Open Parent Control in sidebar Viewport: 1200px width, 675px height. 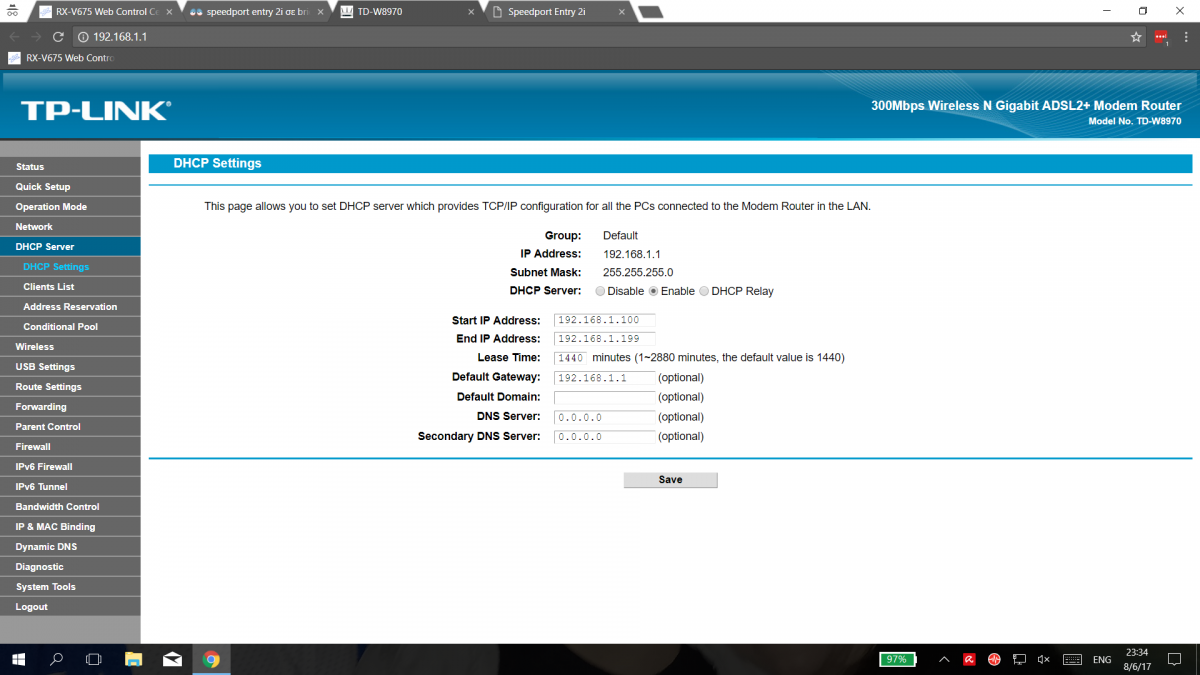click(x=70, y=427)
